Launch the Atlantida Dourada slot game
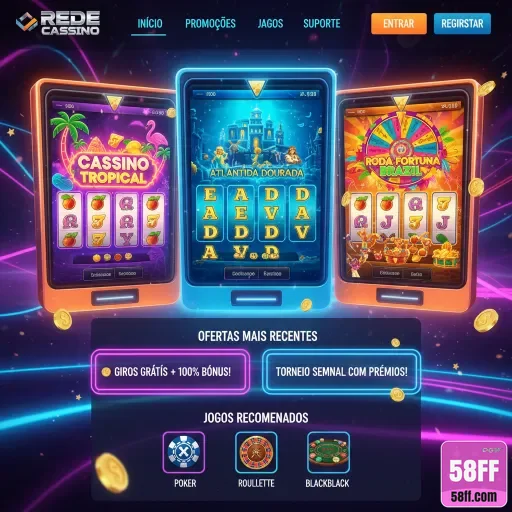The image size is (512, 512). [256, 188]
